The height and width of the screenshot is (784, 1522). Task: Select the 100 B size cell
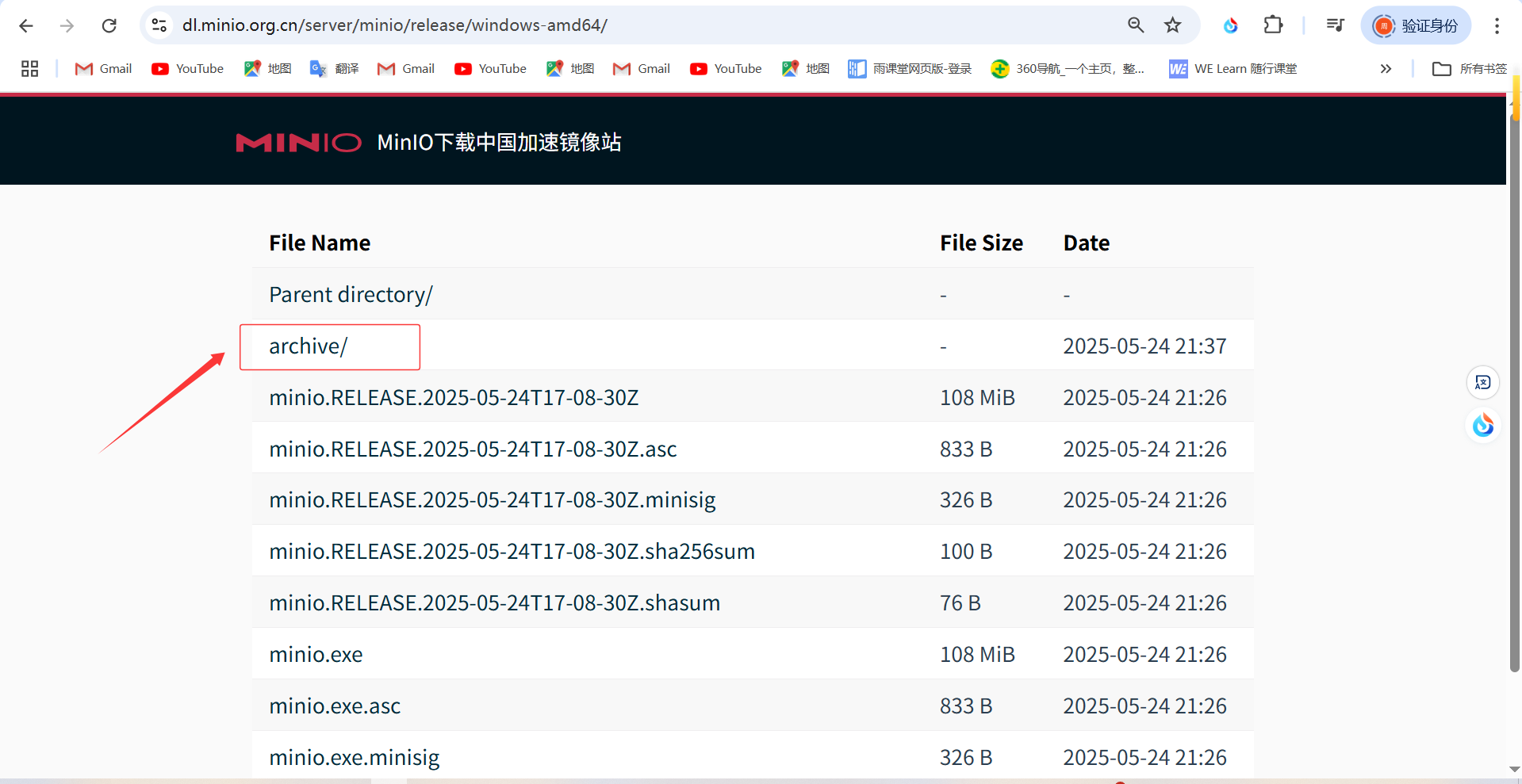(966, 552)
